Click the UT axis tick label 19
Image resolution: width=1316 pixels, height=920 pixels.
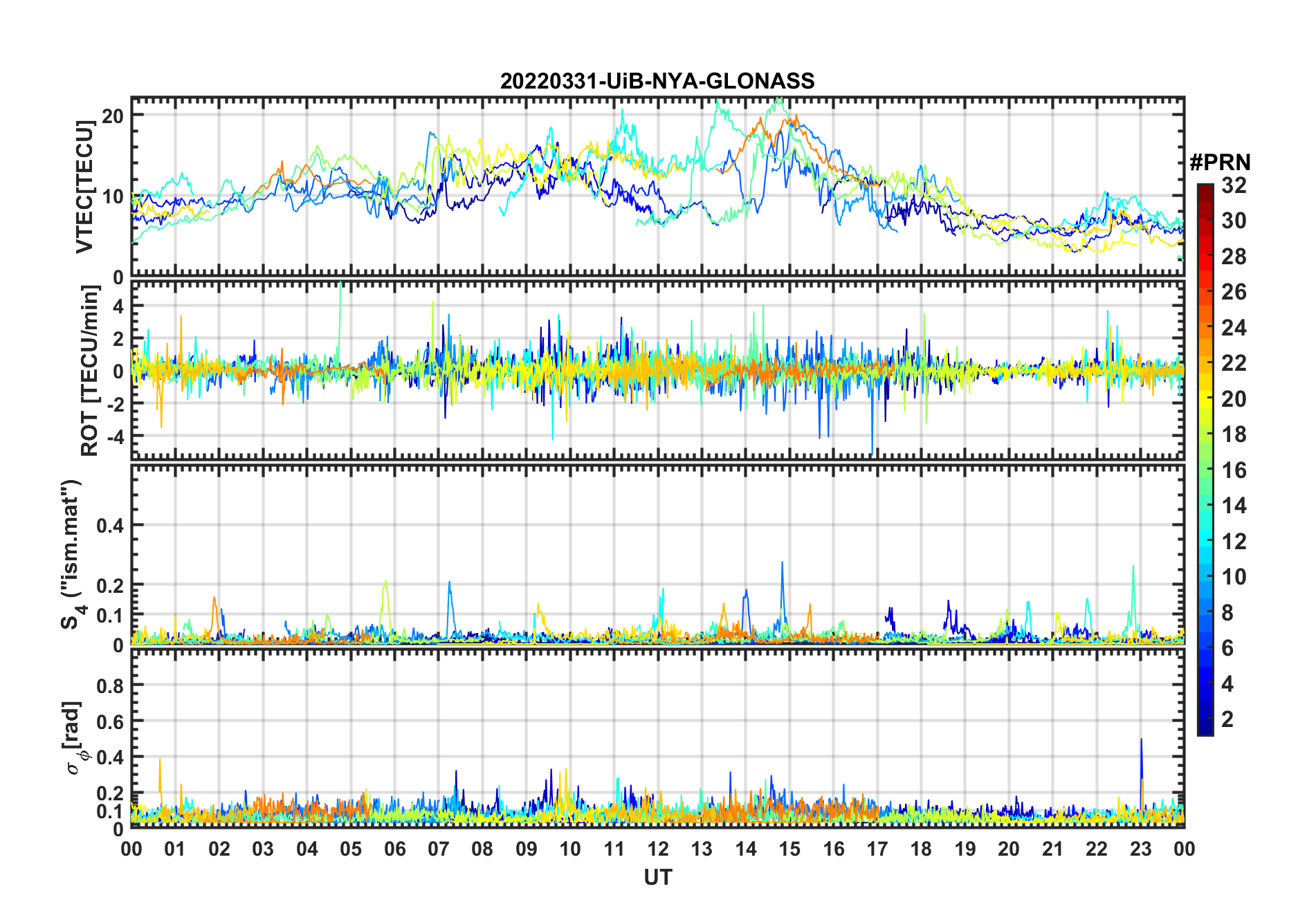click(x=965, y=849)
